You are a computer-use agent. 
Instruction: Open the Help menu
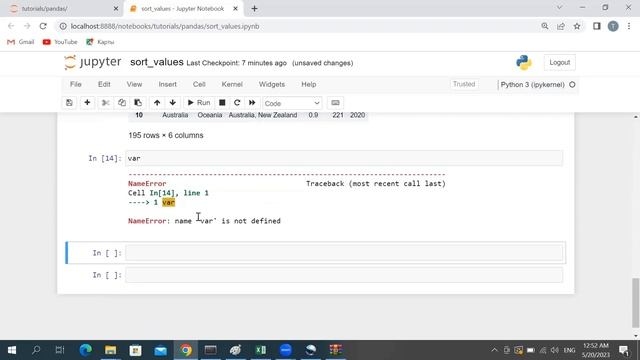[309, 84]
